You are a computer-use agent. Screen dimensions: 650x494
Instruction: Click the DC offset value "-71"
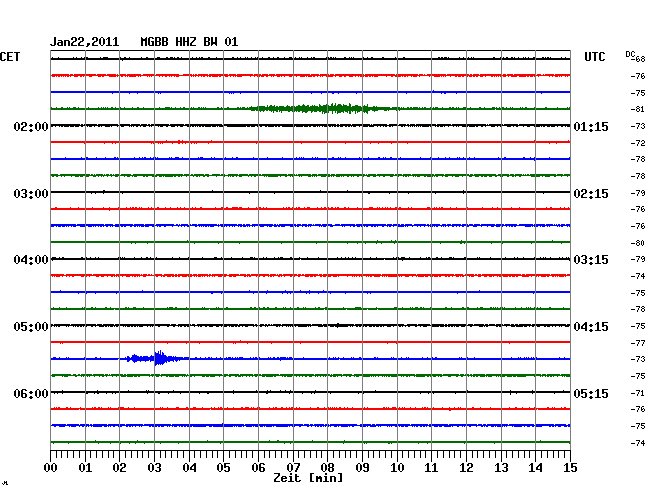pyautogui.click(x=638, y=393)
